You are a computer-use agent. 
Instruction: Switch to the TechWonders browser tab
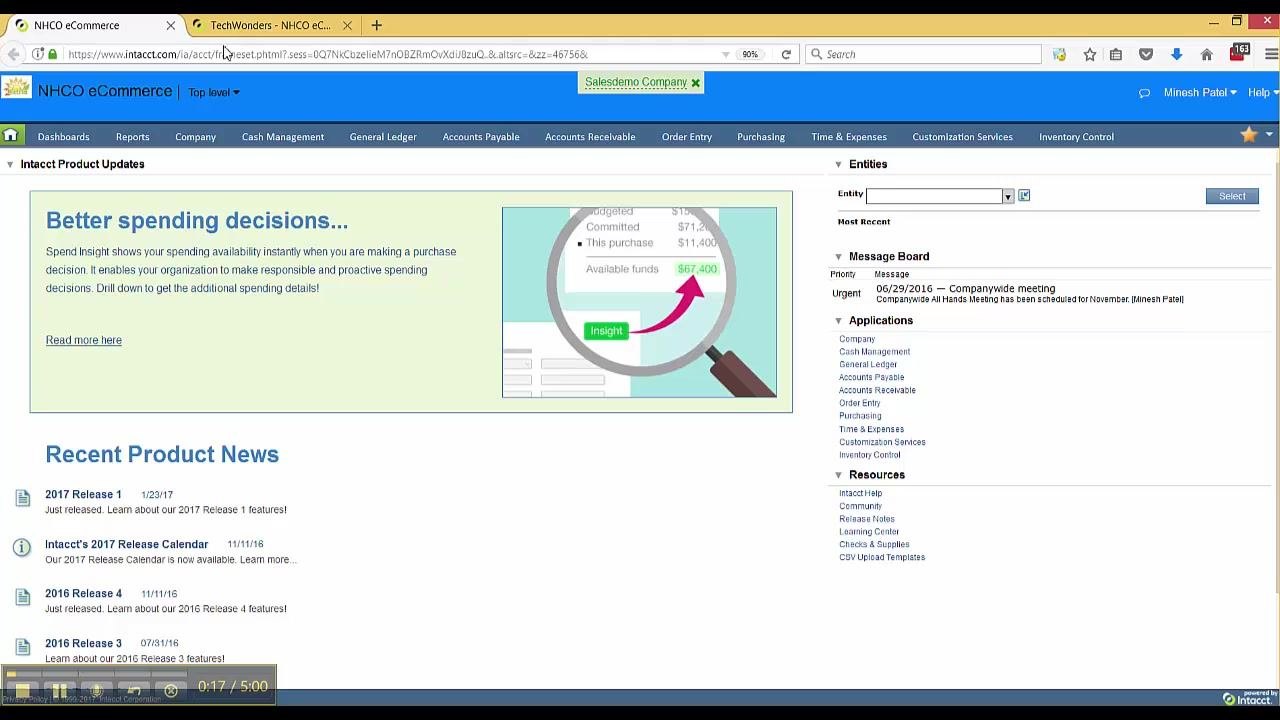(271, 25)
